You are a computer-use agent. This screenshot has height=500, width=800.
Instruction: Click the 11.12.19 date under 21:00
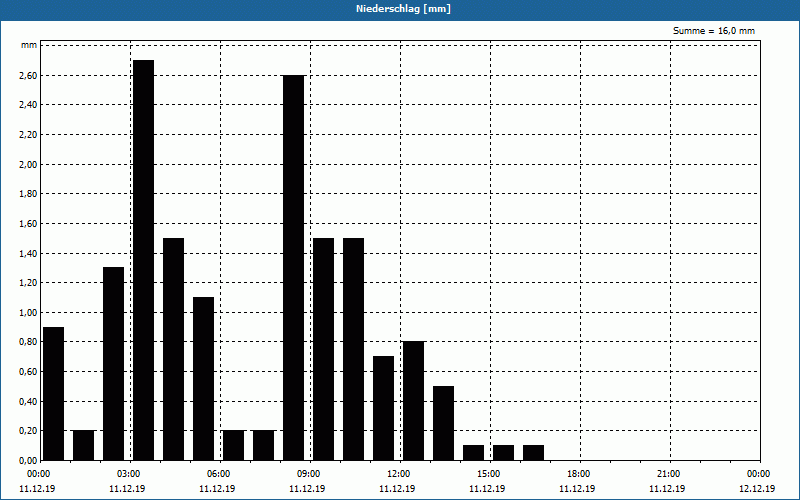tap(667, 489)
